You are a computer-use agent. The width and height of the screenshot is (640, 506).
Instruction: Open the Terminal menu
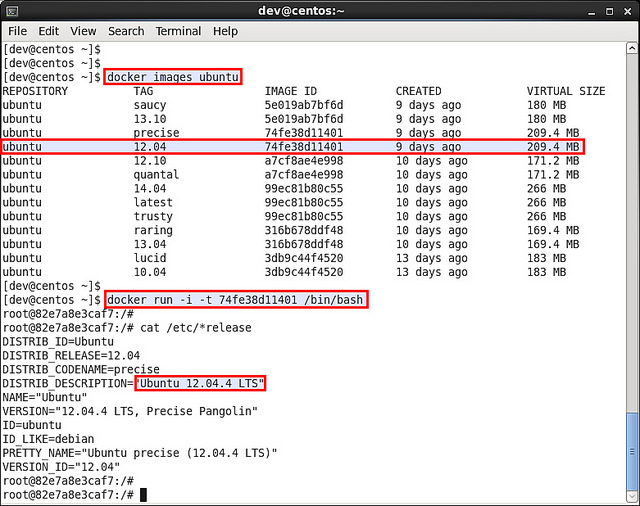point(178,31)
